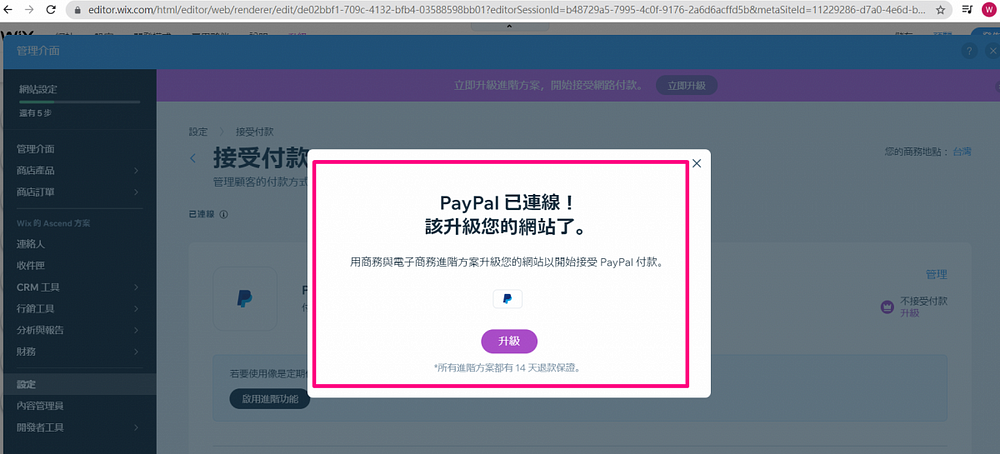
Task: Go back in browser with back arrow
Action: point(10,10)
